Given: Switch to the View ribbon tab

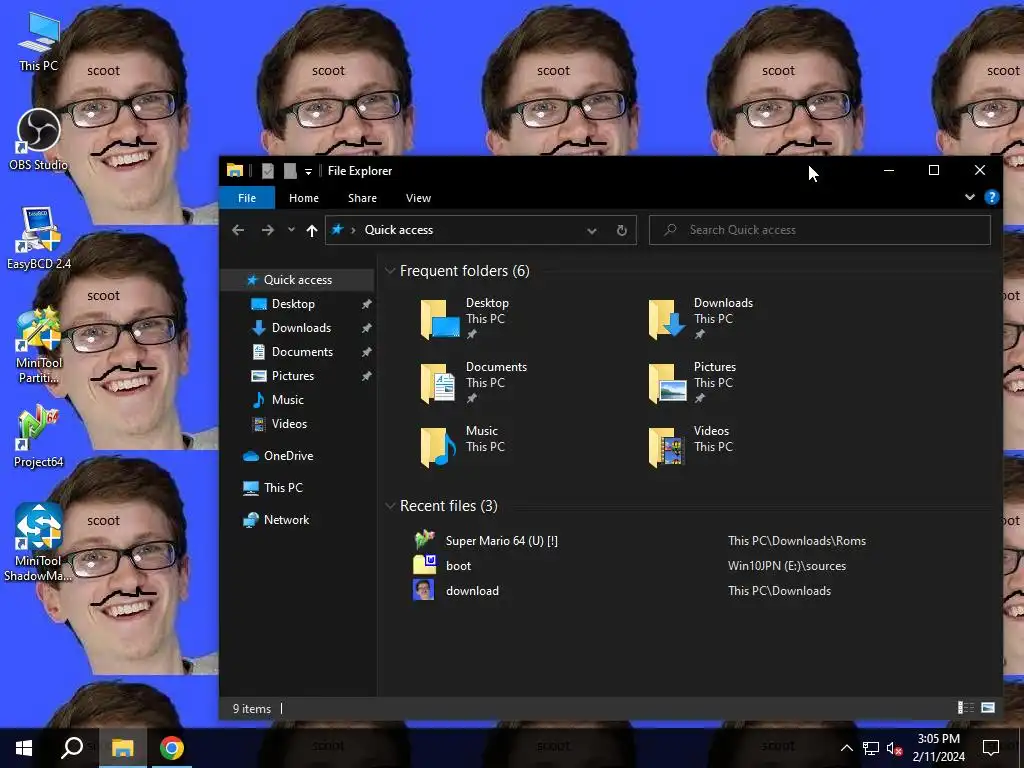Looking at the screenshot, I should pos(418,198).
